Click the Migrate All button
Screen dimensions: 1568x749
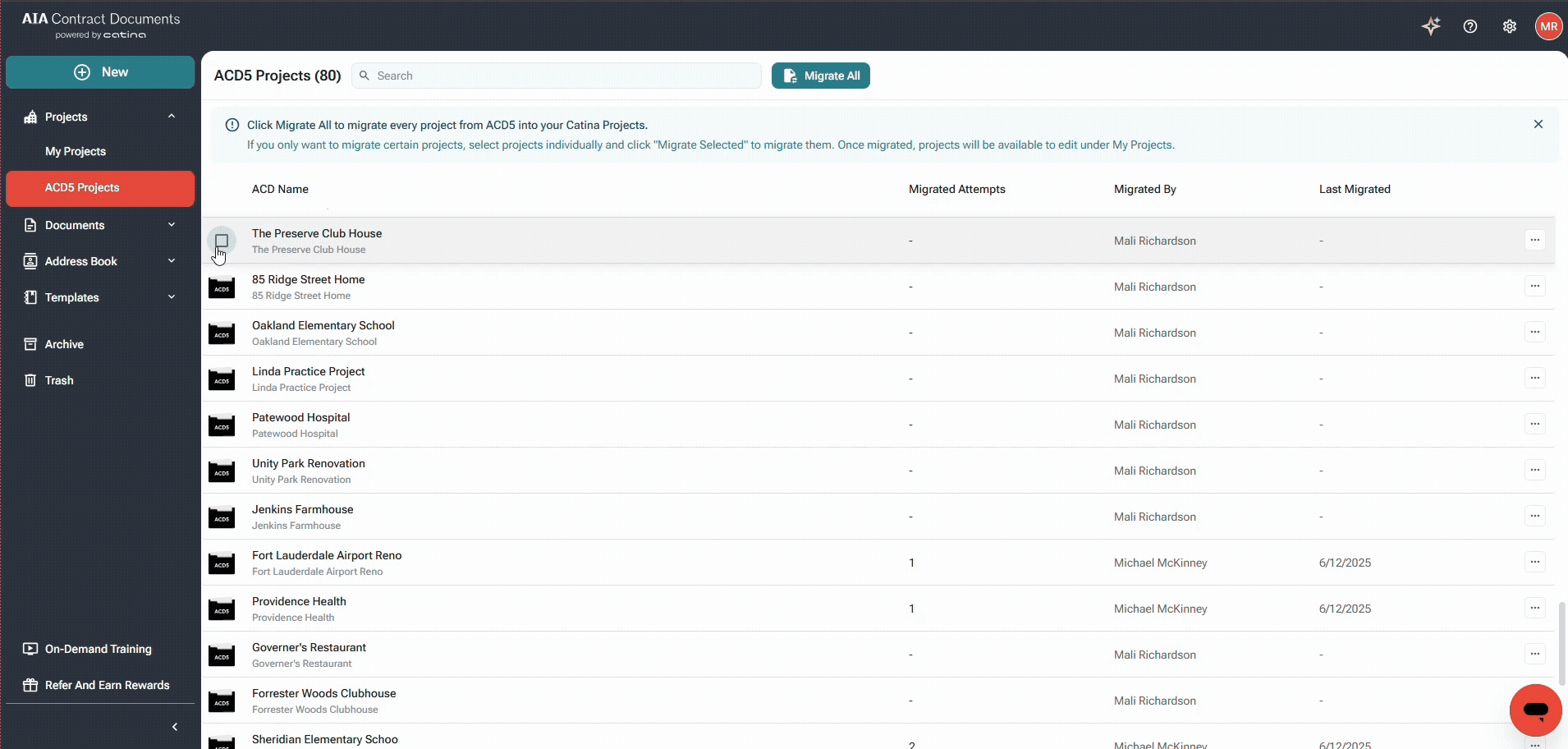[821, 76]
